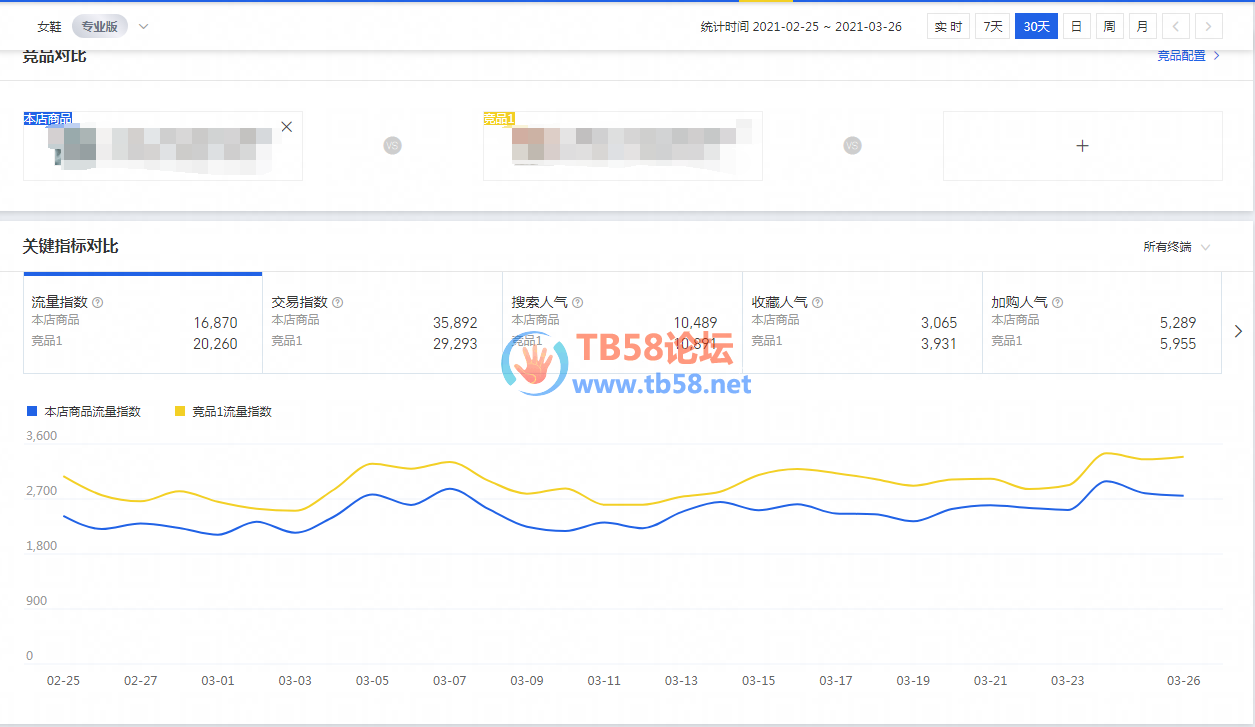Open 竞品配置 link
1255x727 pixels.
pyautogui.click(x=1188, y=56)
